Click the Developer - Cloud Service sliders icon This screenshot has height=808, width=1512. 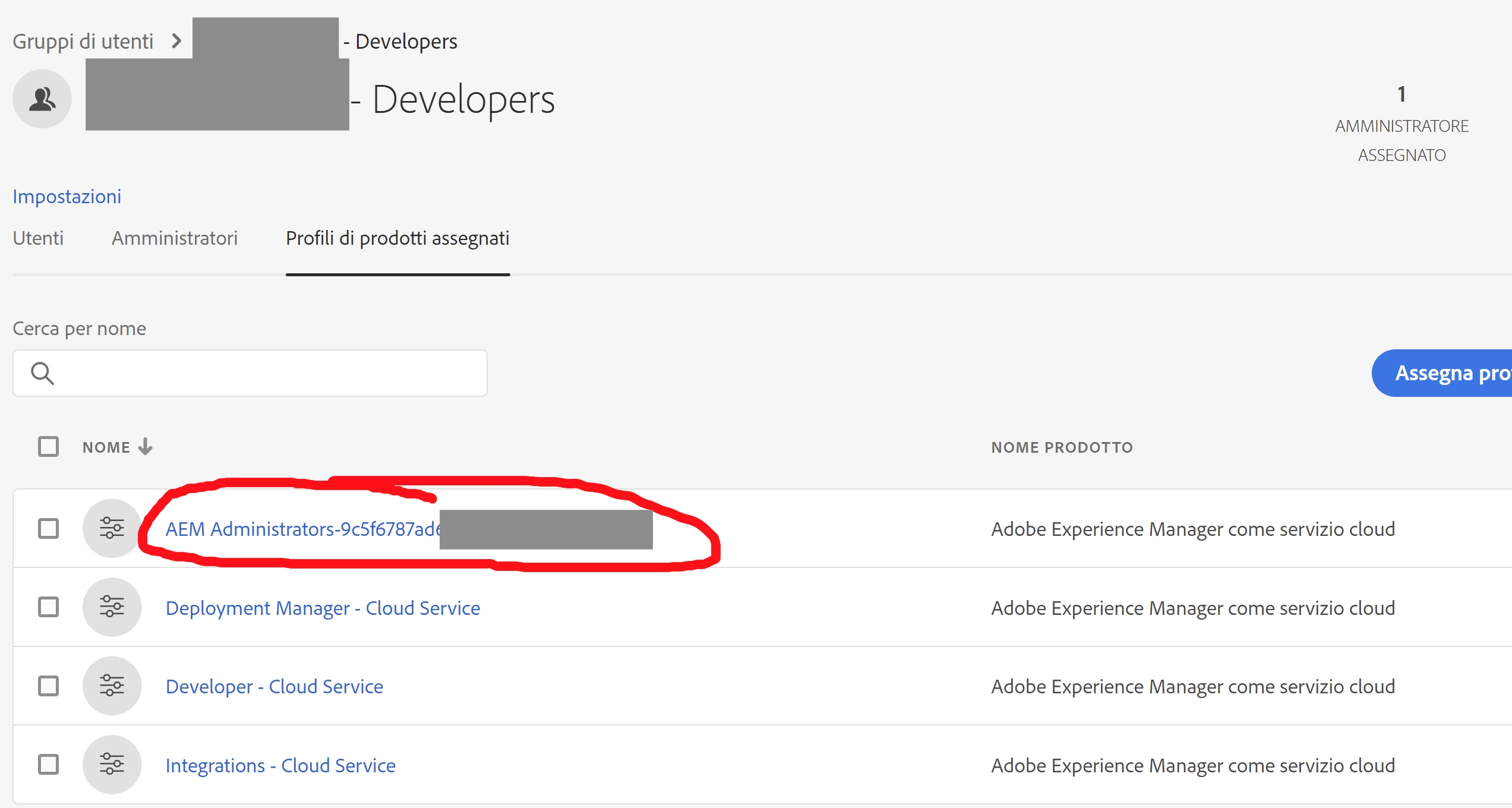click(112, 686)
